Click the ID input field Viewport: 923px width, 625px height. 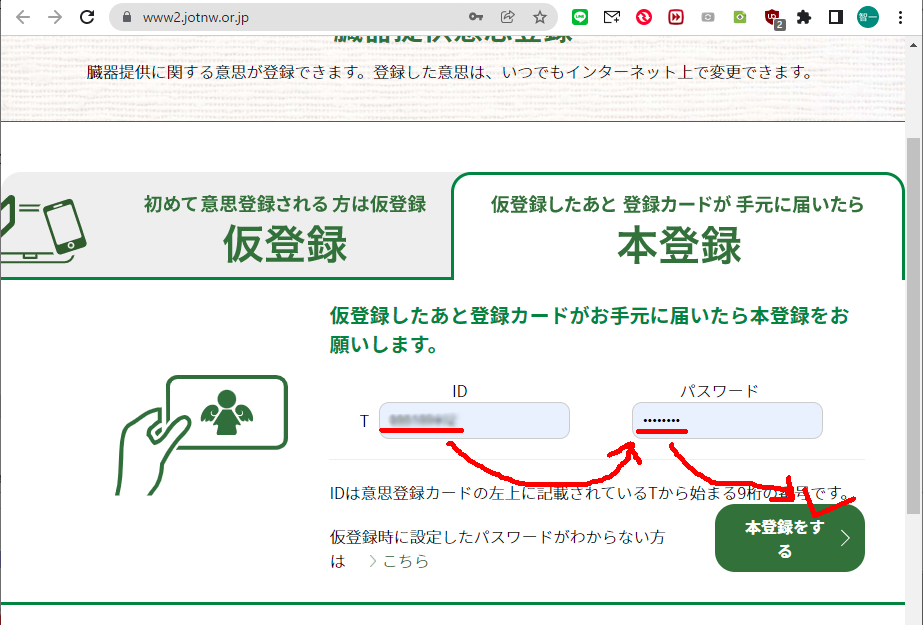tap(474, 421)
